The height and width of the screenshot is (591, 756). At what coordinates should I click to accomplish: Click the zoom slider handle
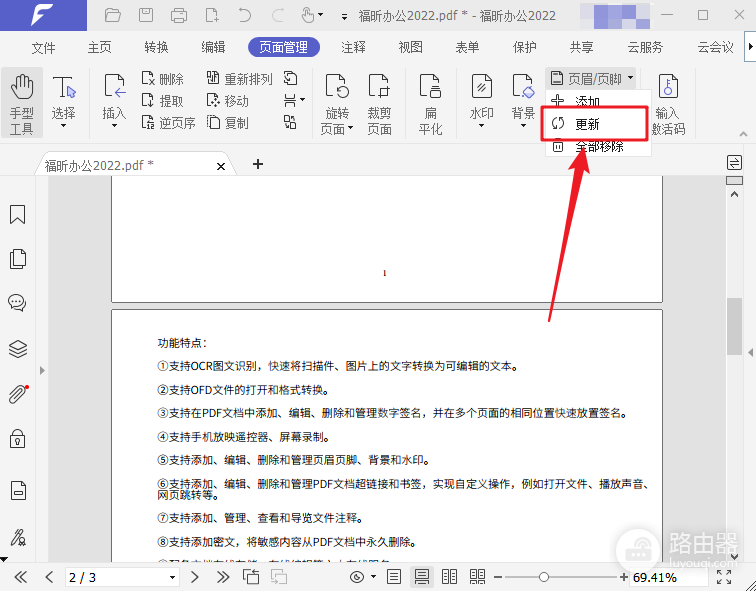(x=544, y=577)
